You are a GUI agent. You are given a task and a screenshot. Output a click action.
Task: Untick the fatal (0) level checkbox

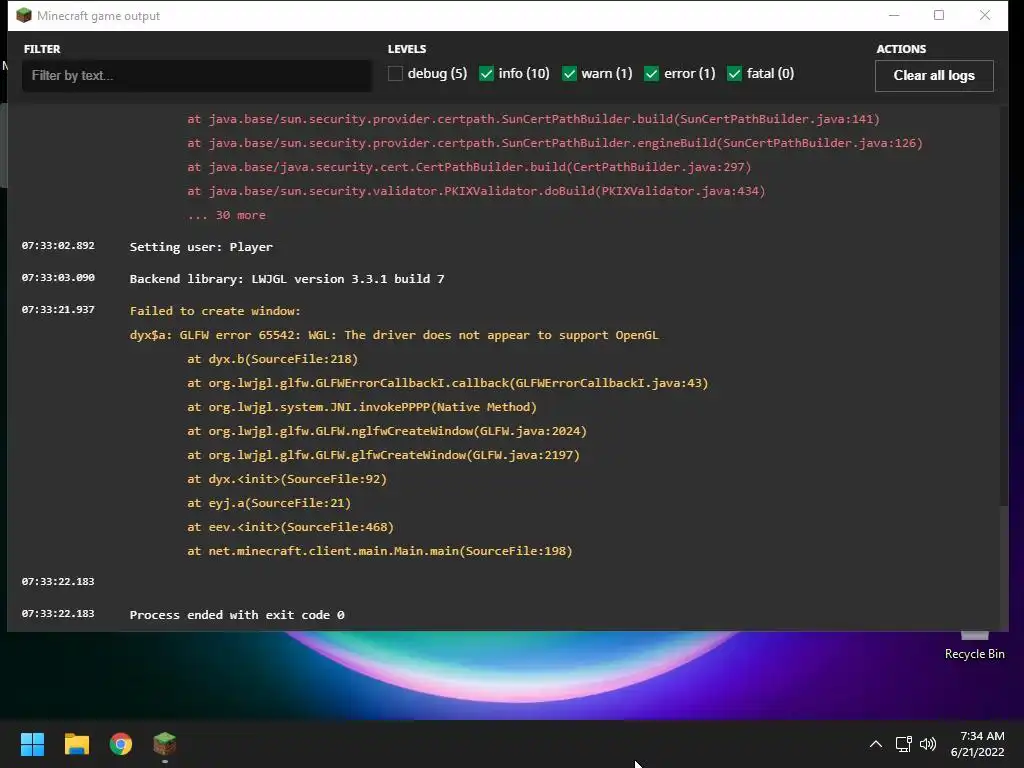click(734, 74)
